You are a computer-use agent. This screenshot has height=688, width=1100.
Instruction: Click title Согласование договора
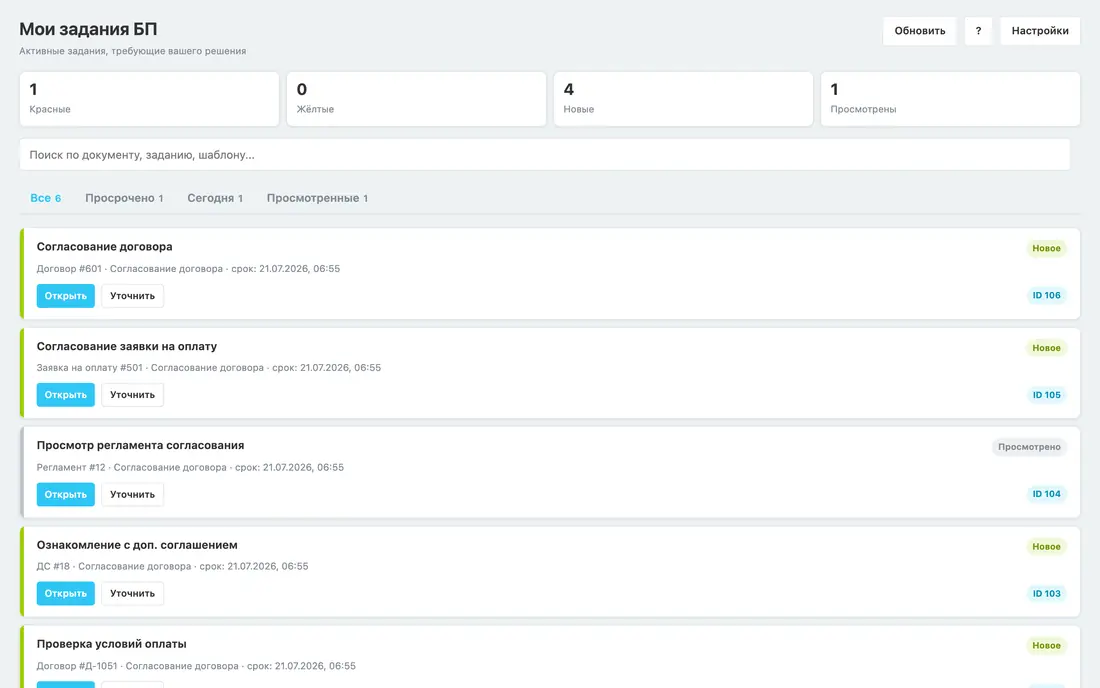click(105, 246)
